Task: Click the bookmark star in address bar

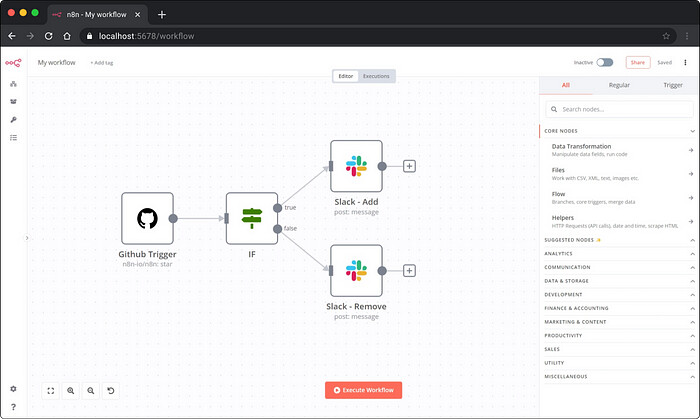Action: pos(666,36)
